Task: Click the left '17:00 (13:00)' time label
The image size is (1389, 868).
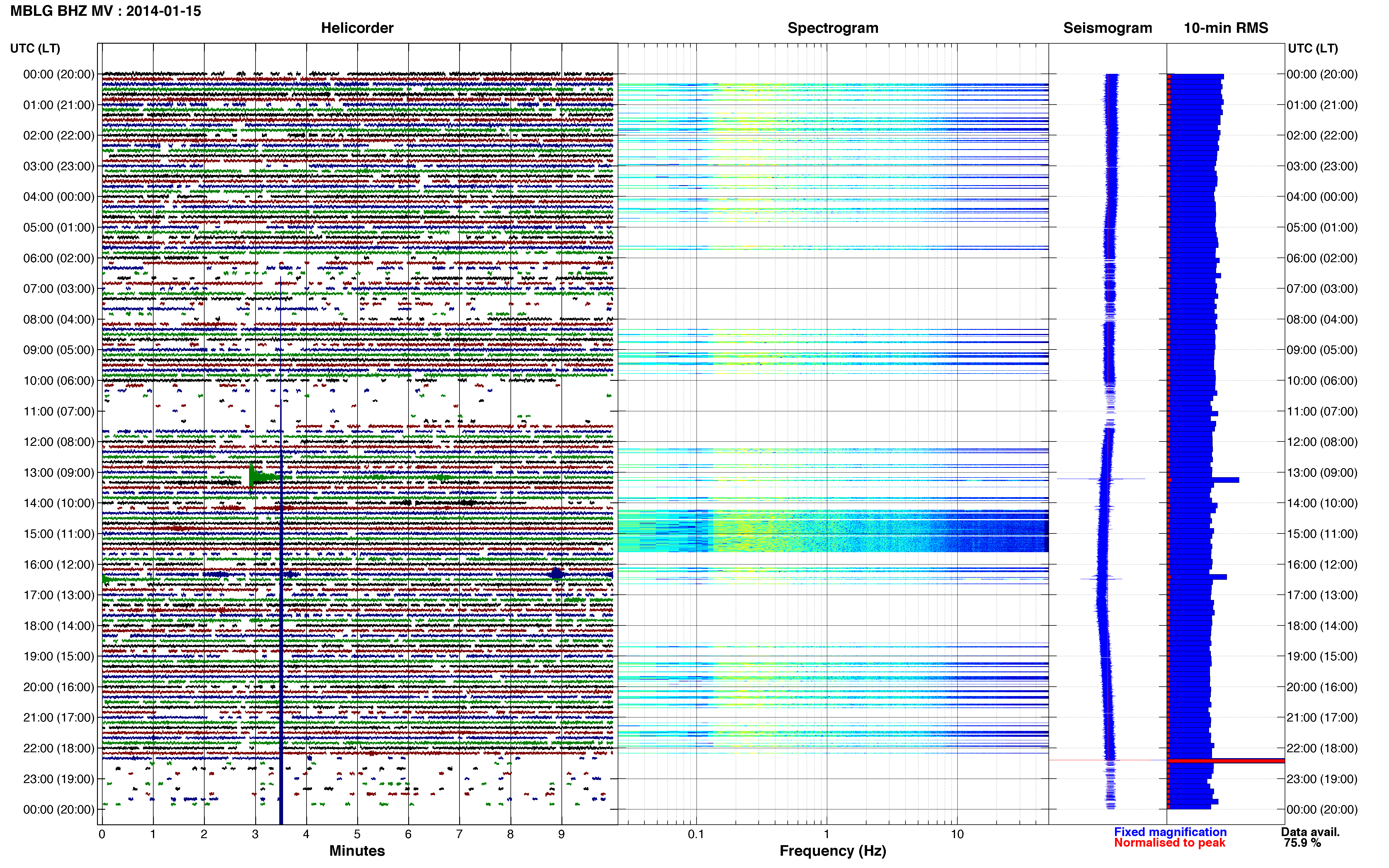Action: (59, 595)
